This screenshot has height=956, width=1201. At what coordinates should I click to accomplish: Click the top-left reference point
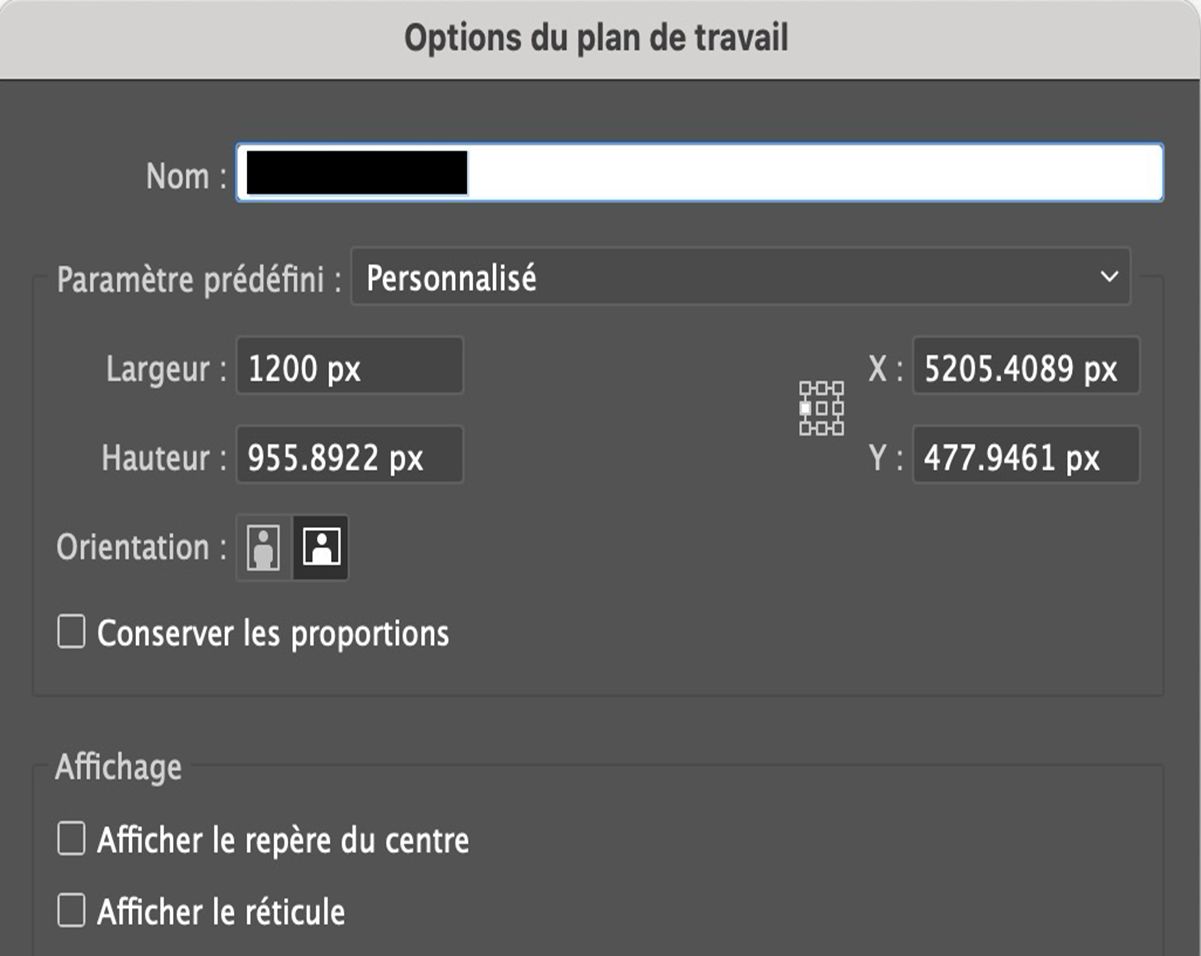click(805, 388)
